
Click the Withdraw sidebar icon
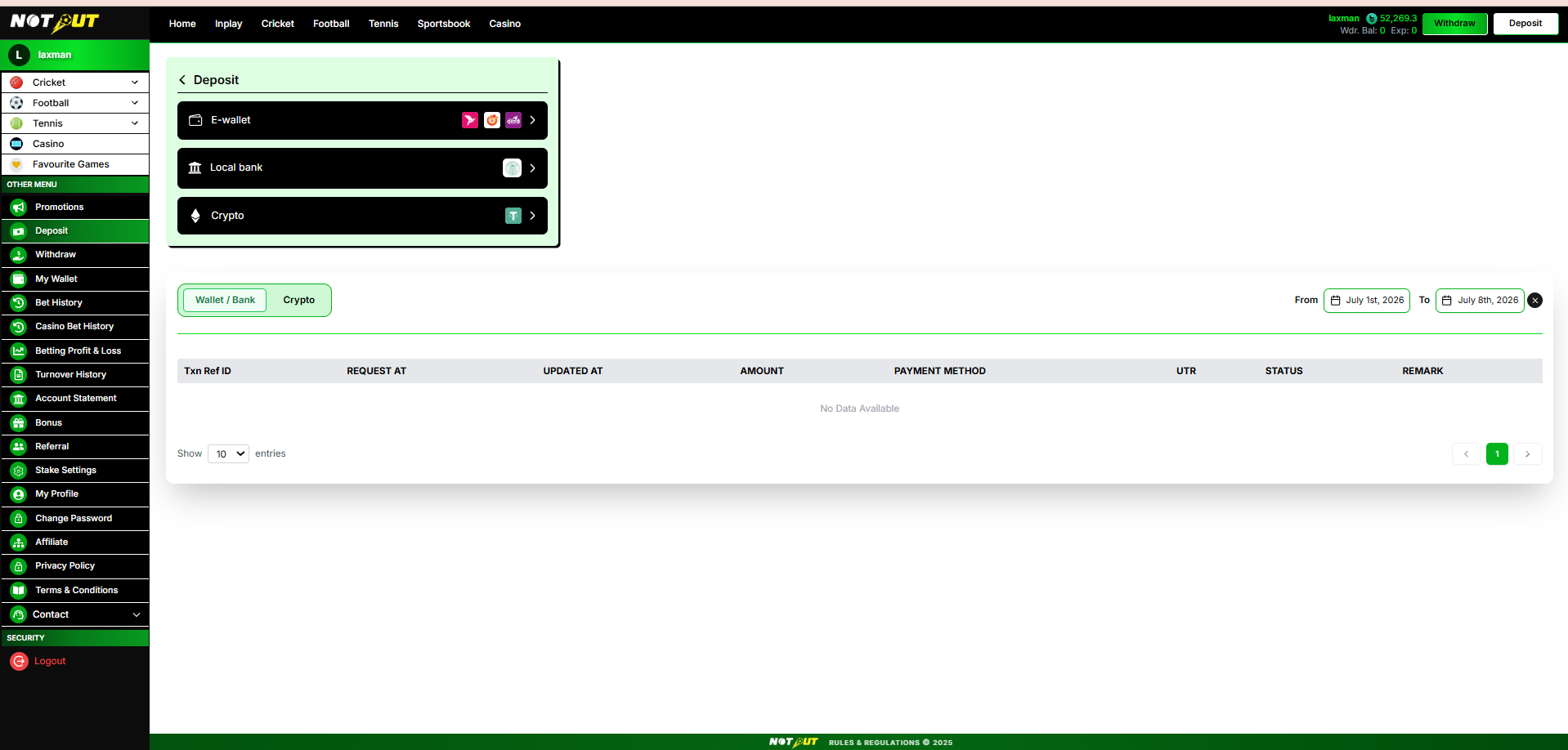point(19,255)
